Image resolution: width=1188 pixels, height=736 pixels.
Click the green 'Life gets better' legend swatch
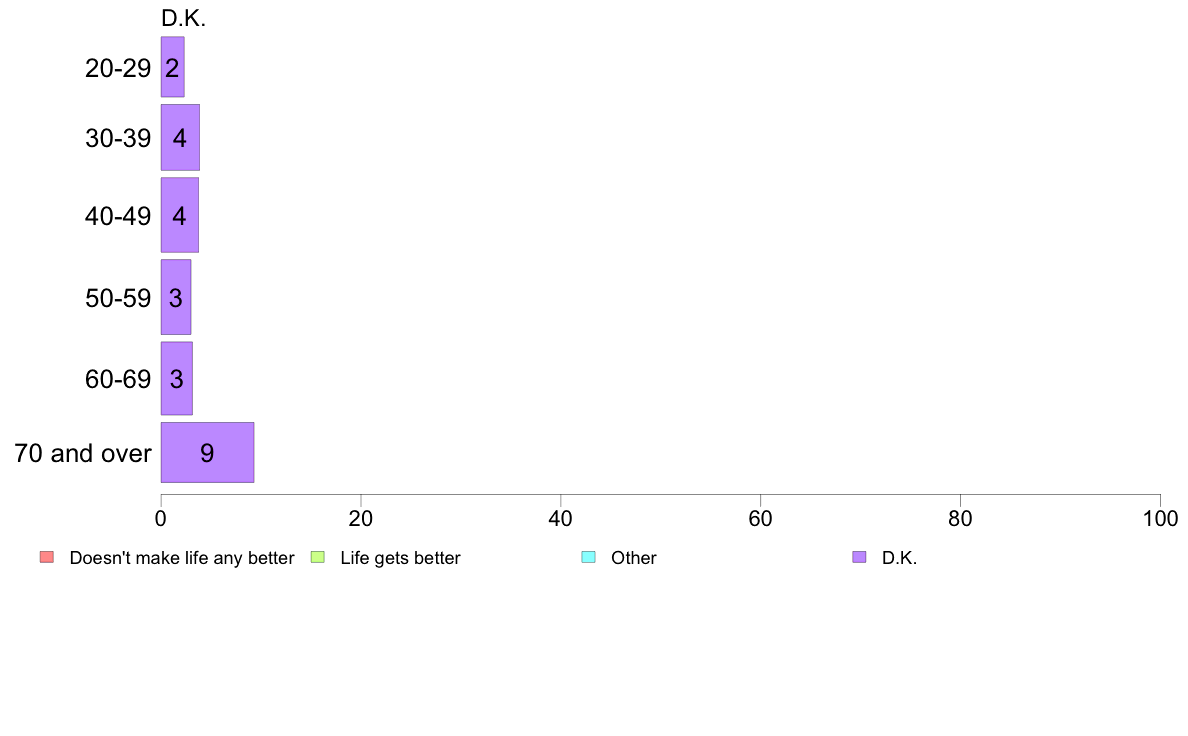coord(317,557)
